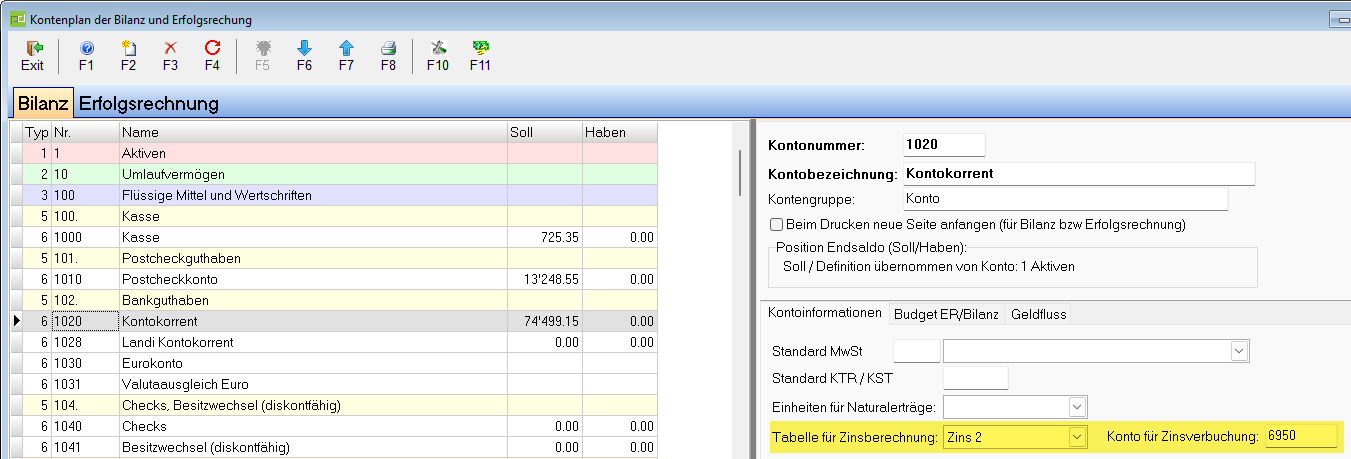Viewport: 1351px width, 459px height.
Task: Switch to the Erfolgsrechnung tab
Action: [149, 103]
